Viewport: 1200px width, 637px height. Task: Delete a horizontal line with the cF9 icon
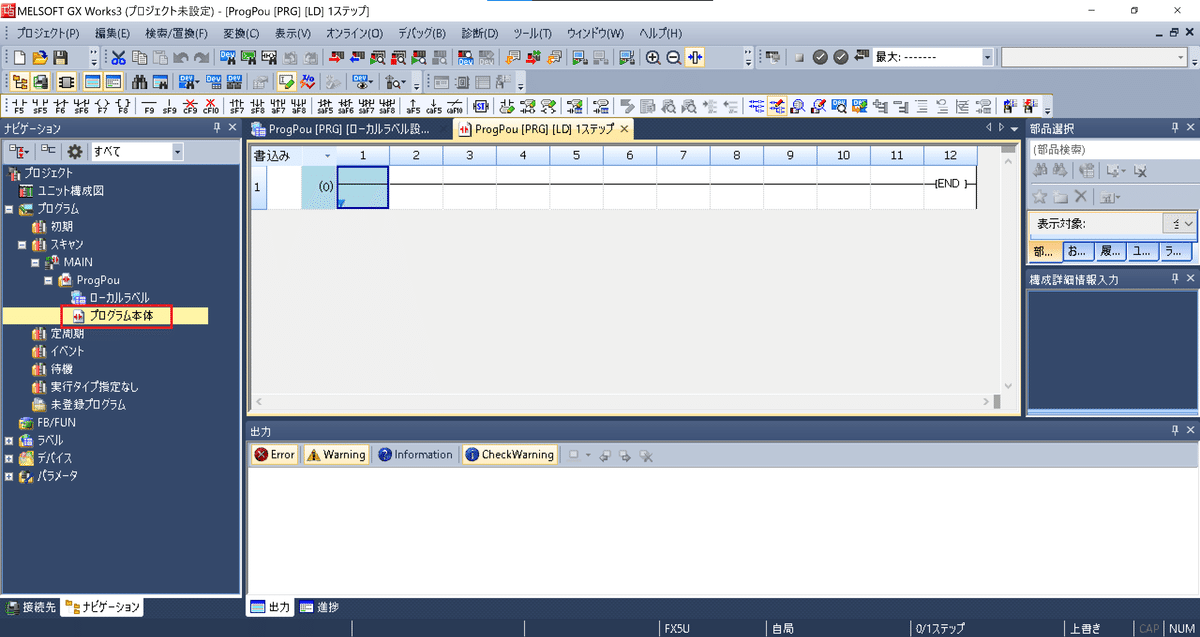(x=190, y=105)
